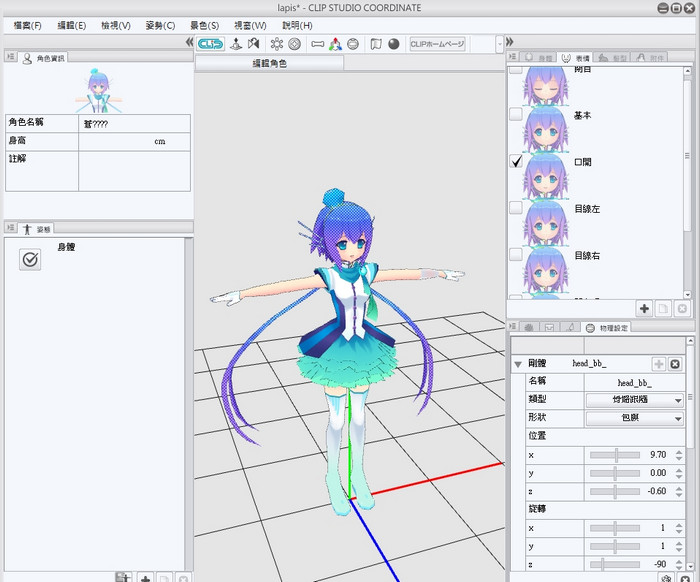The height and width of the screenshot is (582, 700).
Task: Add rigid body with plus icon in 剛體 row
Action: pyautogui.click(x=659, y=364)
